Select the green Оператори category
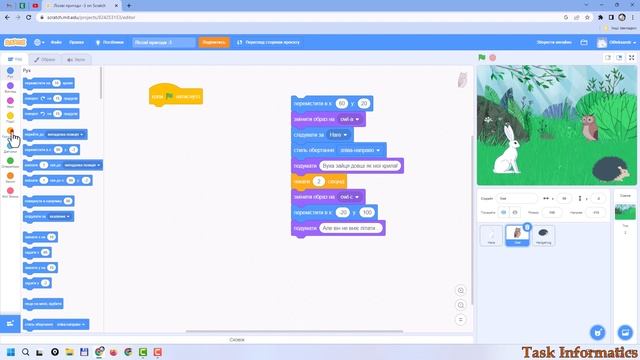Image resolution: width=640 pixels, height=360 pixels. click(10, 162)
